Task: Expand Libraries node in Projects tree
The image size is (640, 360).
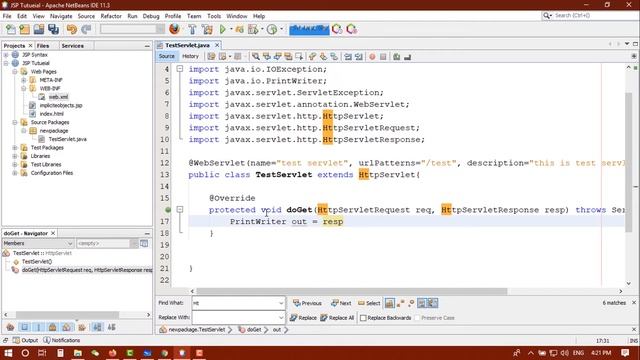Action: tap(15, 156)
